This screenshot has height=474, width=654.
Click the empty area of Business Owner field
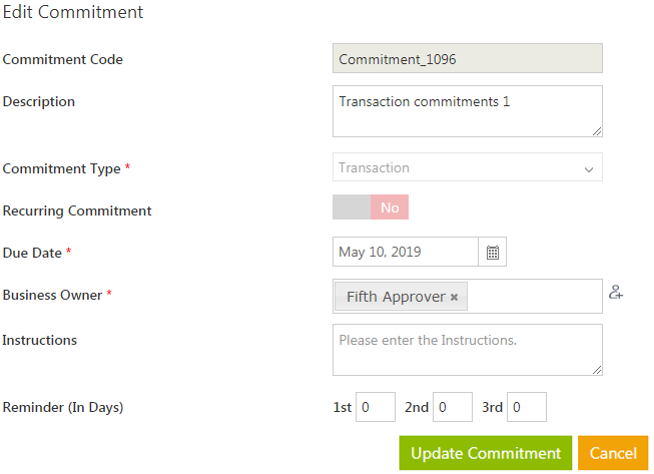pos(535,297)
